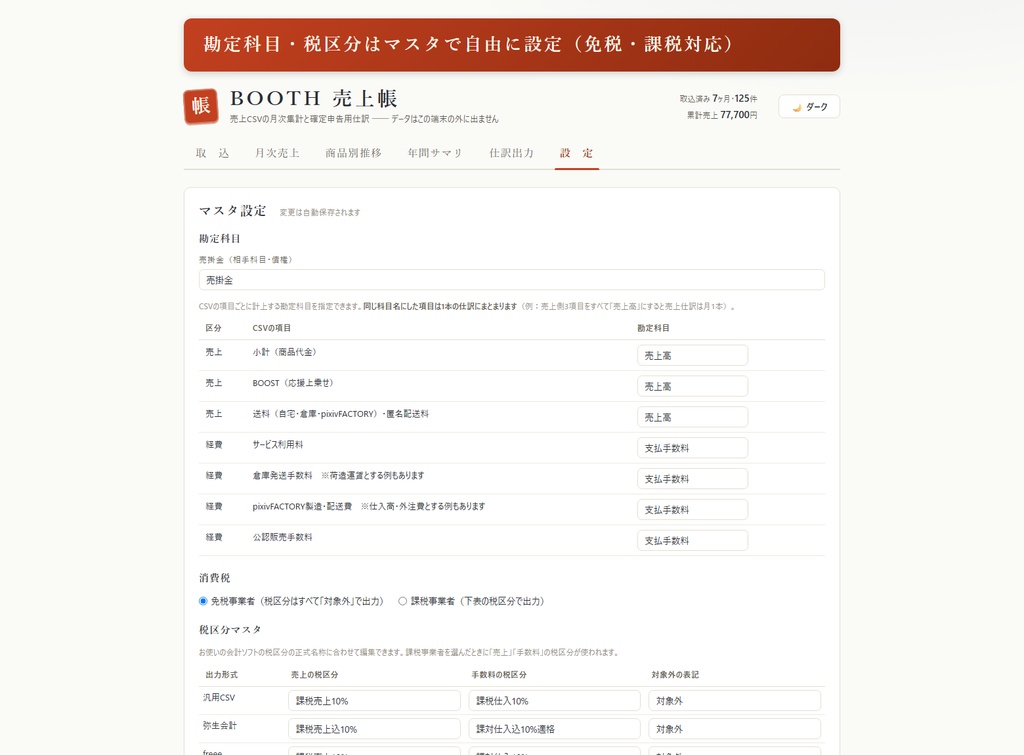This screenshot has width=1024, height=755.
Task: Edit 弥生会計 sales tax category field
Action: 374,729
